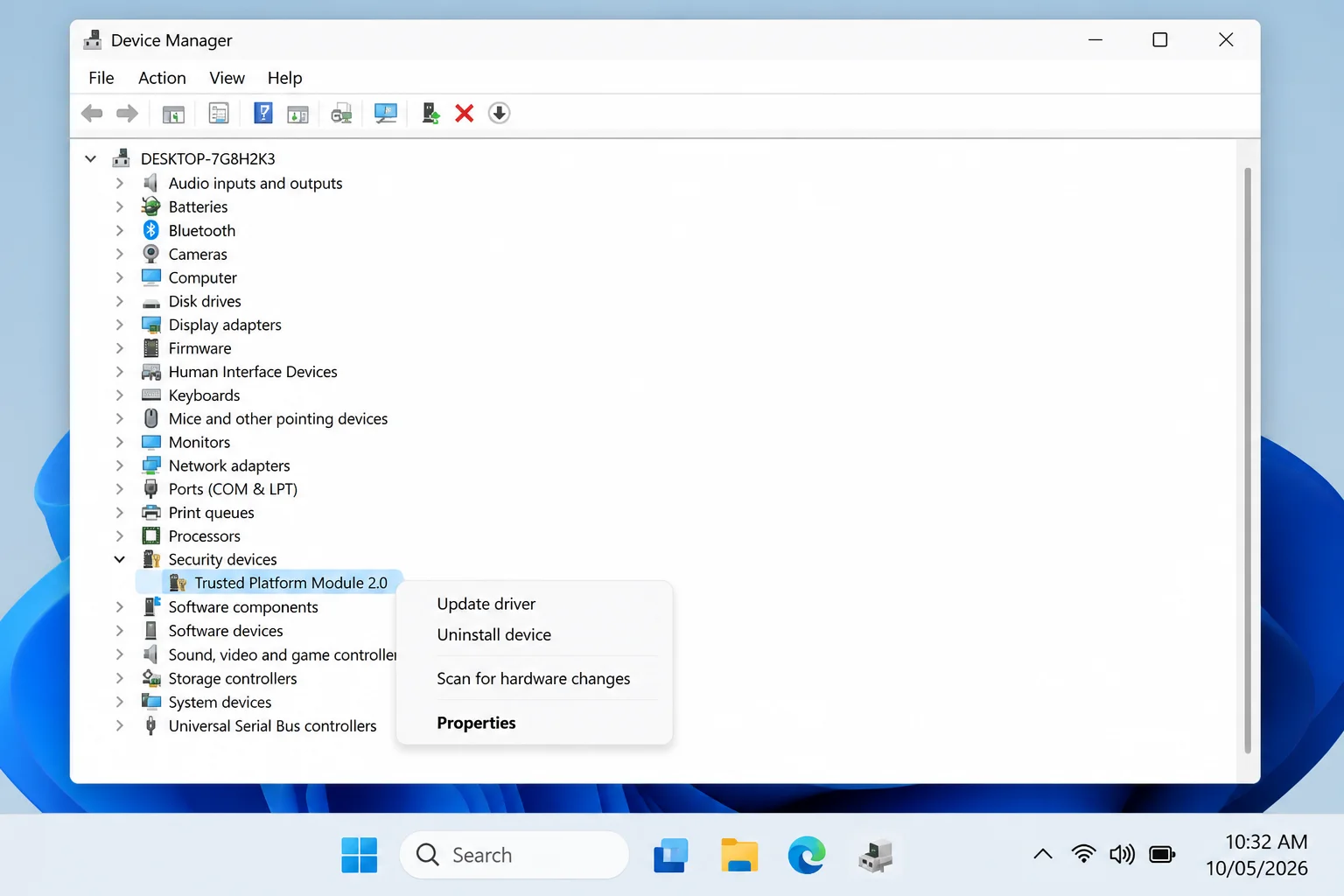Click the taskbar Search box
1344x896 pixels.
[514, 855]
